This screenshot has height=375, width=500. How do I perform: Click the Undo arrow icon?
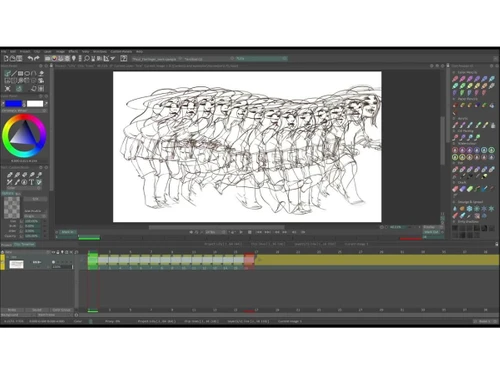[x=30, y=59]
